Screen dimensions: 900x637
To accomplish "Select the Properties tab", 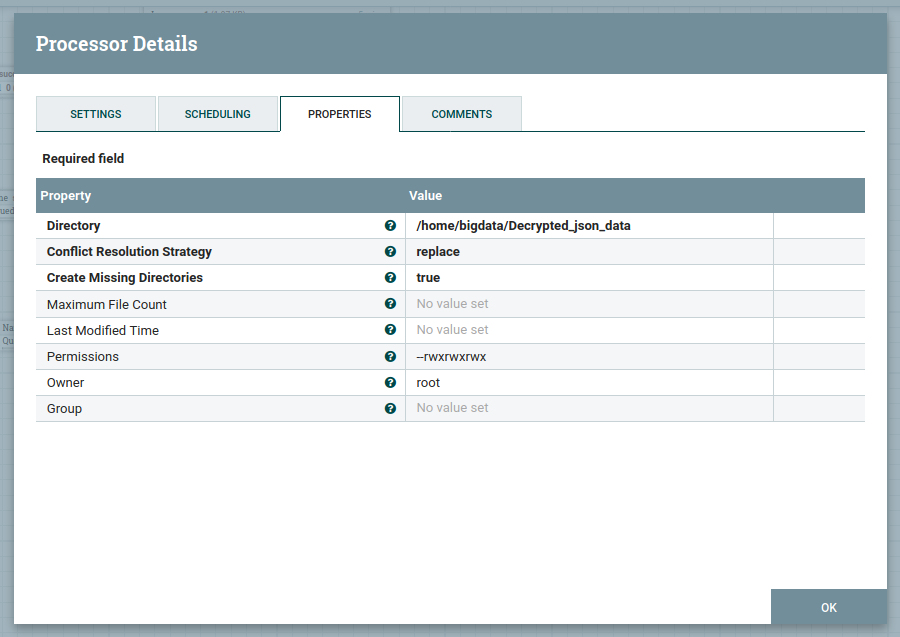I will 340,114.
